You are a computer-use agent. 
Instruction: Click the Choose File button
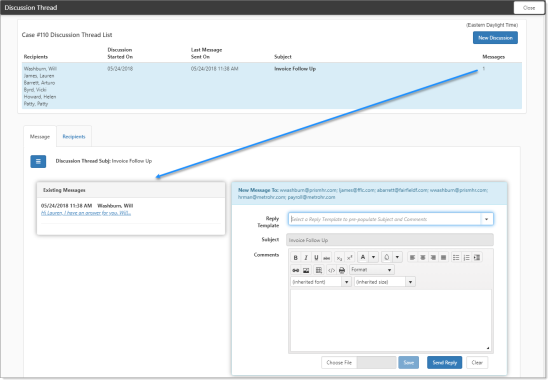pyautogui.click(x=339, y=363)
